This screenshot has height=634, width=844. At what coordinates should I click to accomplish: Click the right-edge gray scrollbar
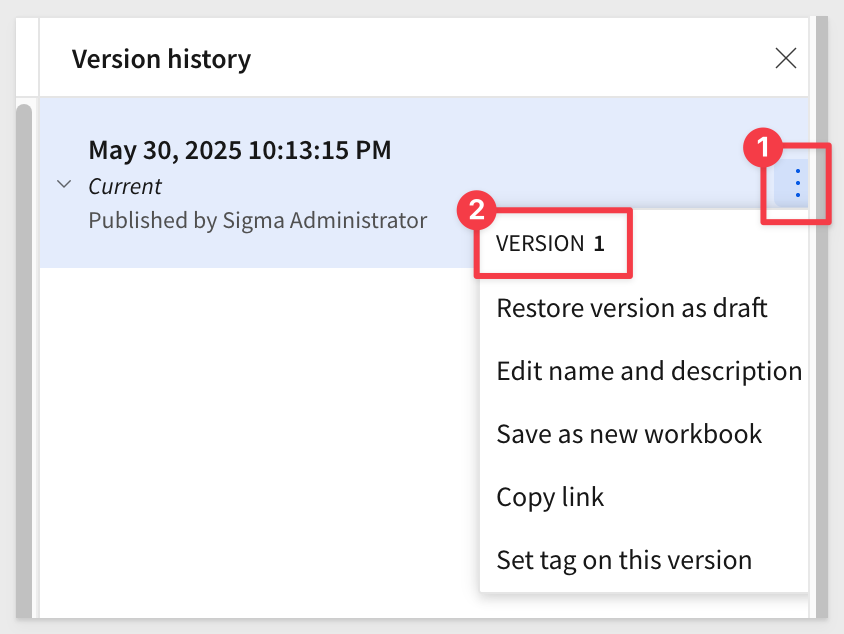(821, 318)
